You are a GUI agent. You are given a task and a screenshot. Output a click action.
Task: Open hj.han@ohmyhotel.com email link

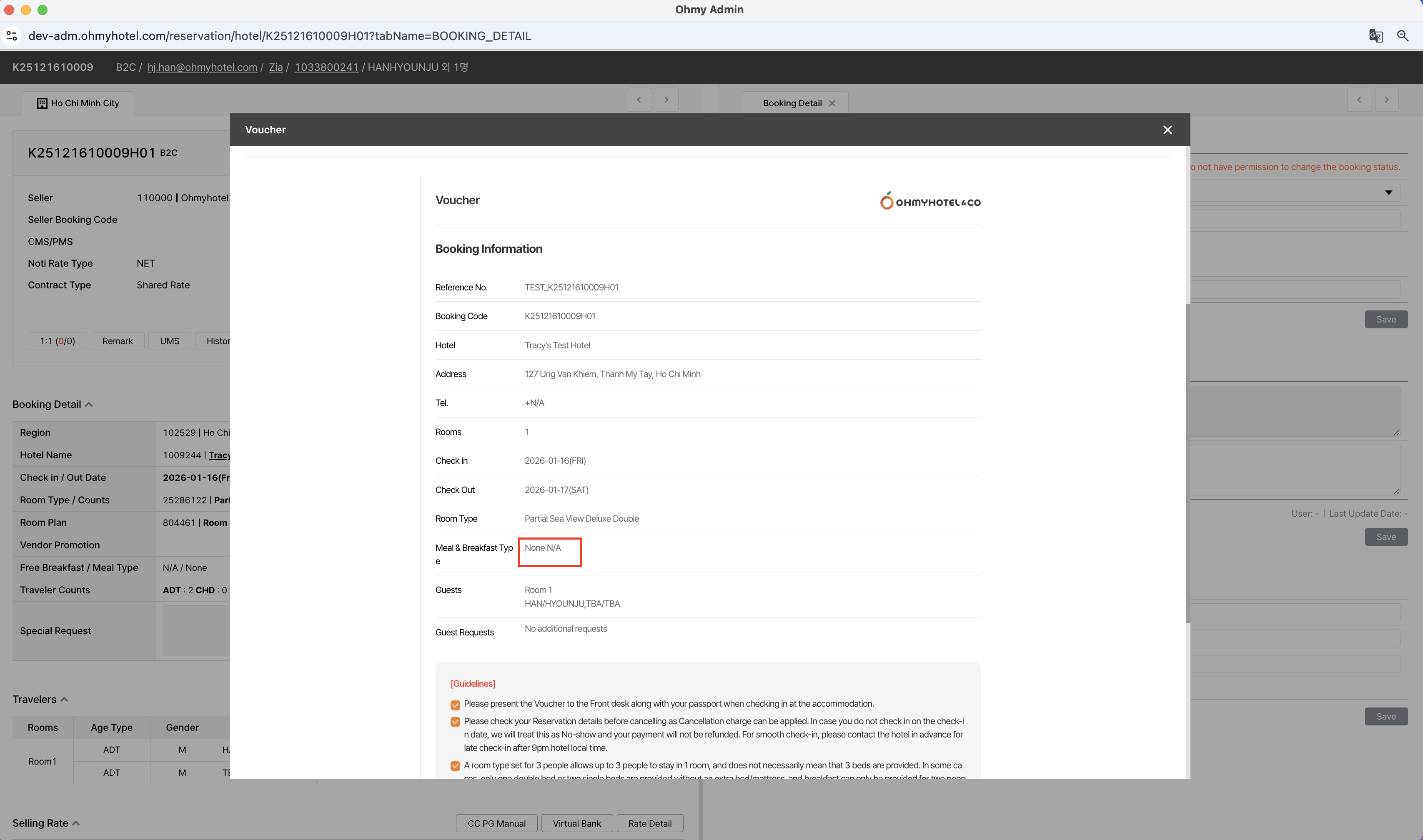tap(202, 67)
